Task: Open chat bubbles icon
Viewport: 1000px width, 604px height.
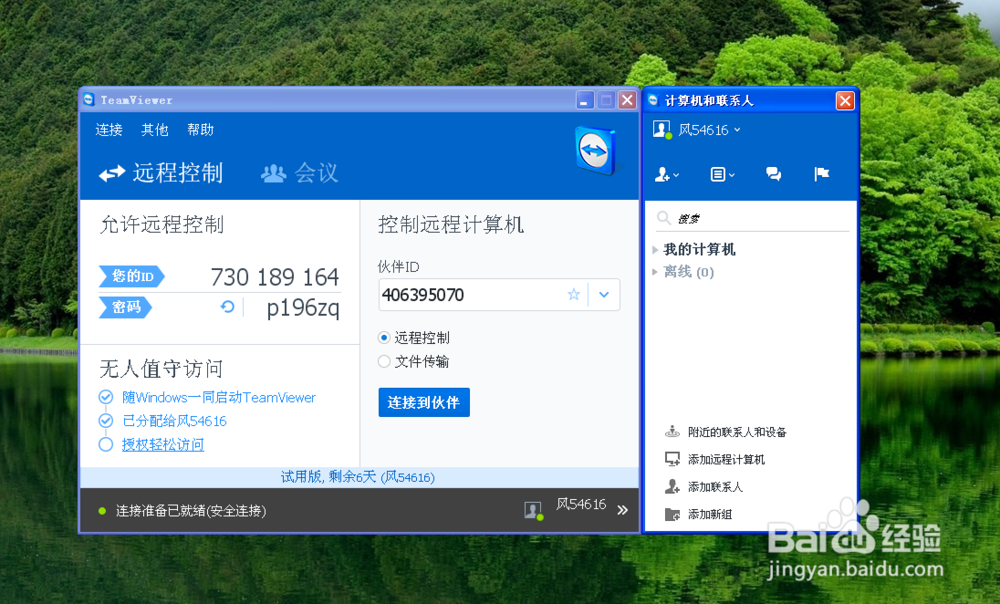Action: 774,173
